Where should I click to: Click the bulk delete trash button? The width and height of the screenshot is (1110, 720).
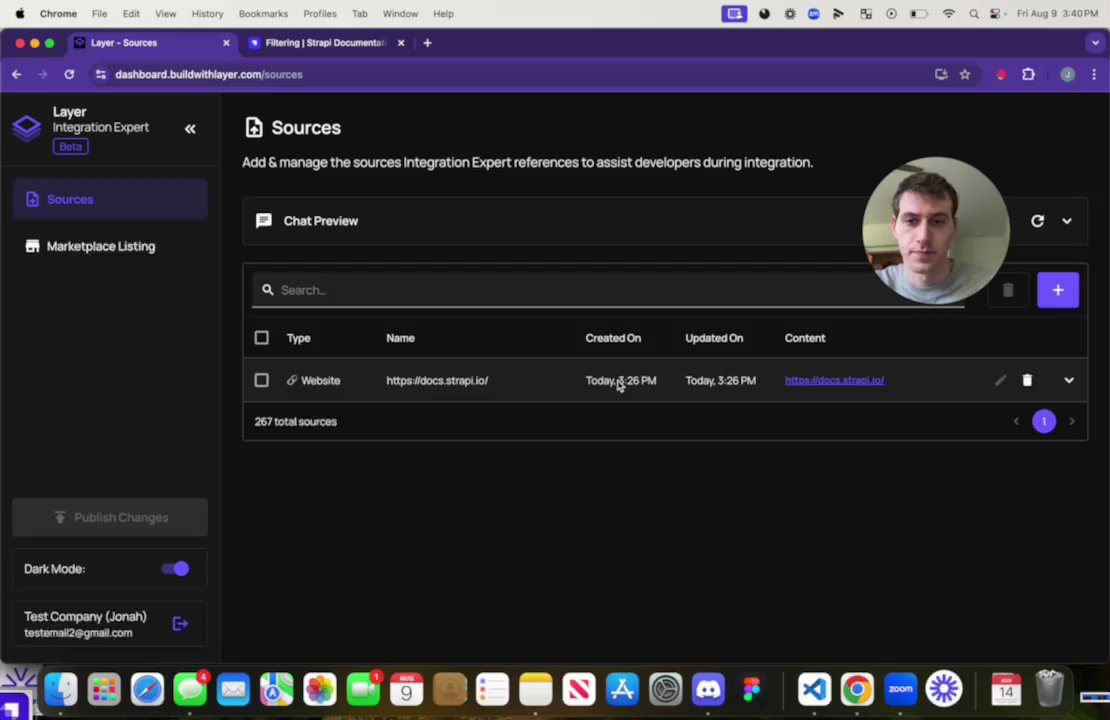point(1007,290)
